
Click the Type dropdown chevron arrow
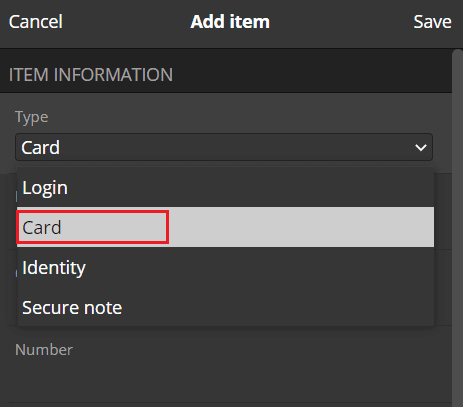[421, 147]
